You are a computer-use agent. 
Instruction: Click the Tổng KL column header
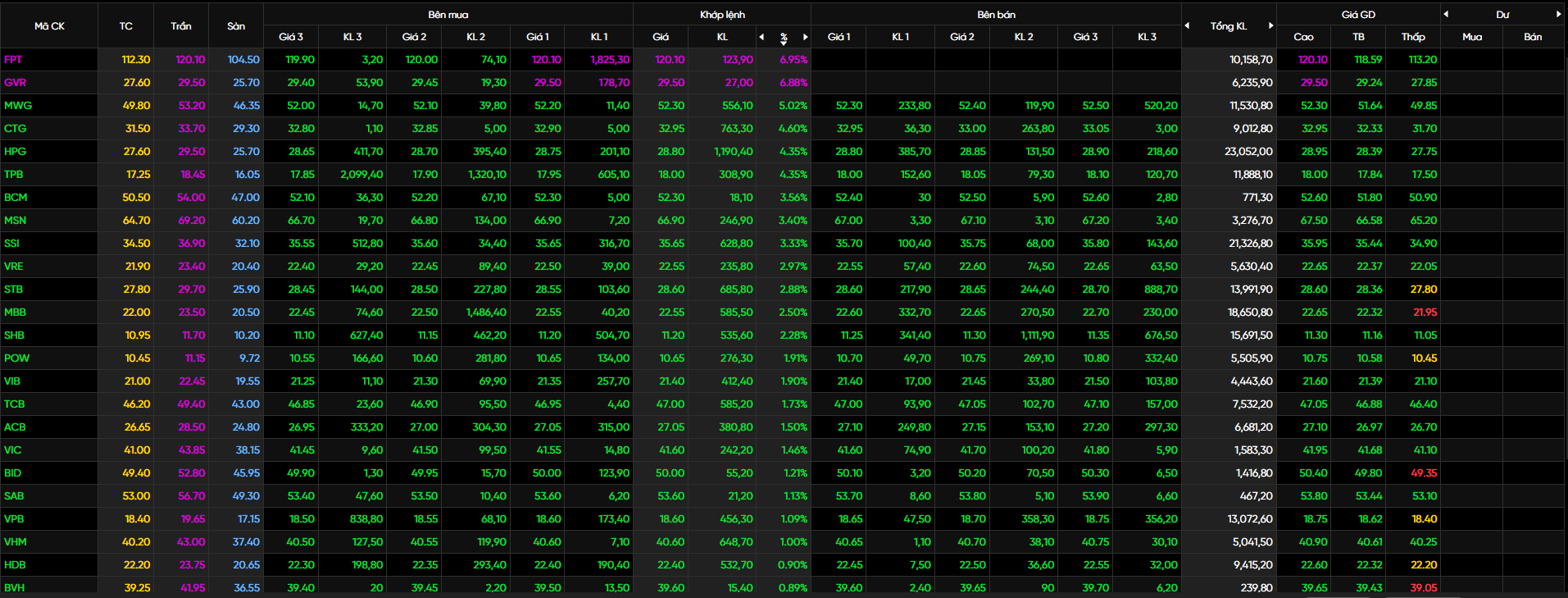coord(1229,26)
